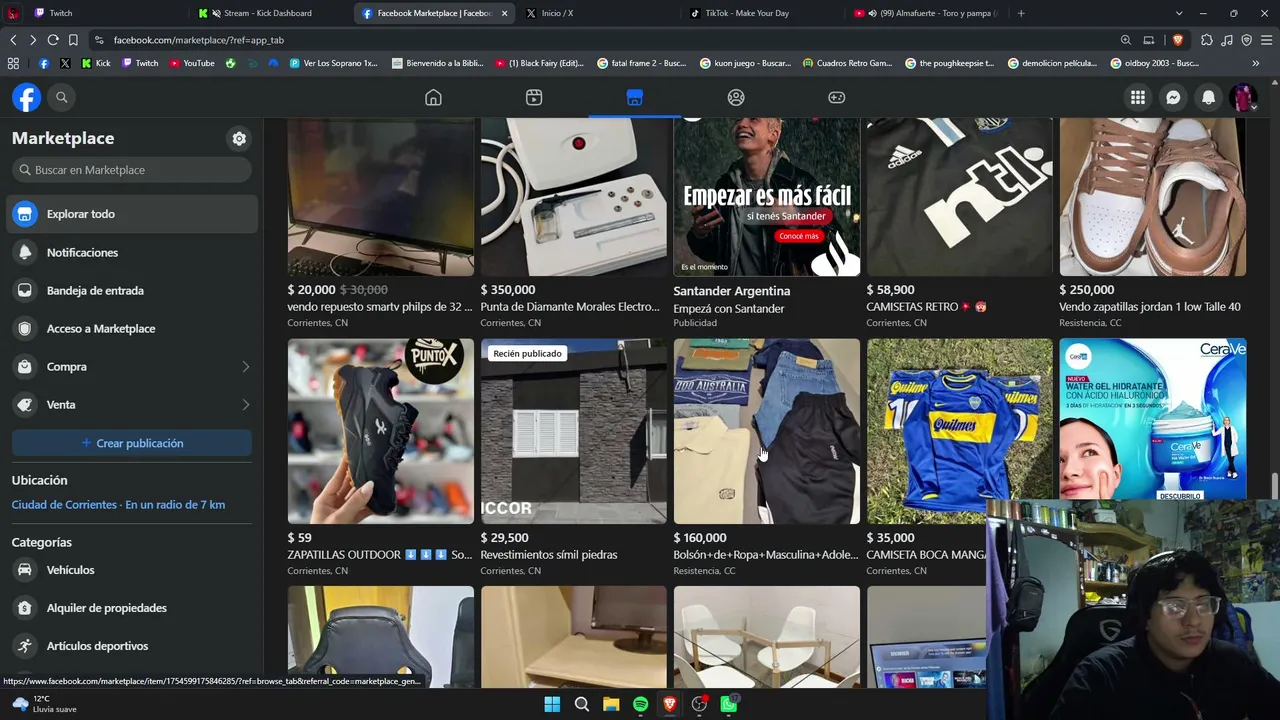Switch to the TikTok - Make Your Day tab
The image size is (1280, 720).
(762, 13)
